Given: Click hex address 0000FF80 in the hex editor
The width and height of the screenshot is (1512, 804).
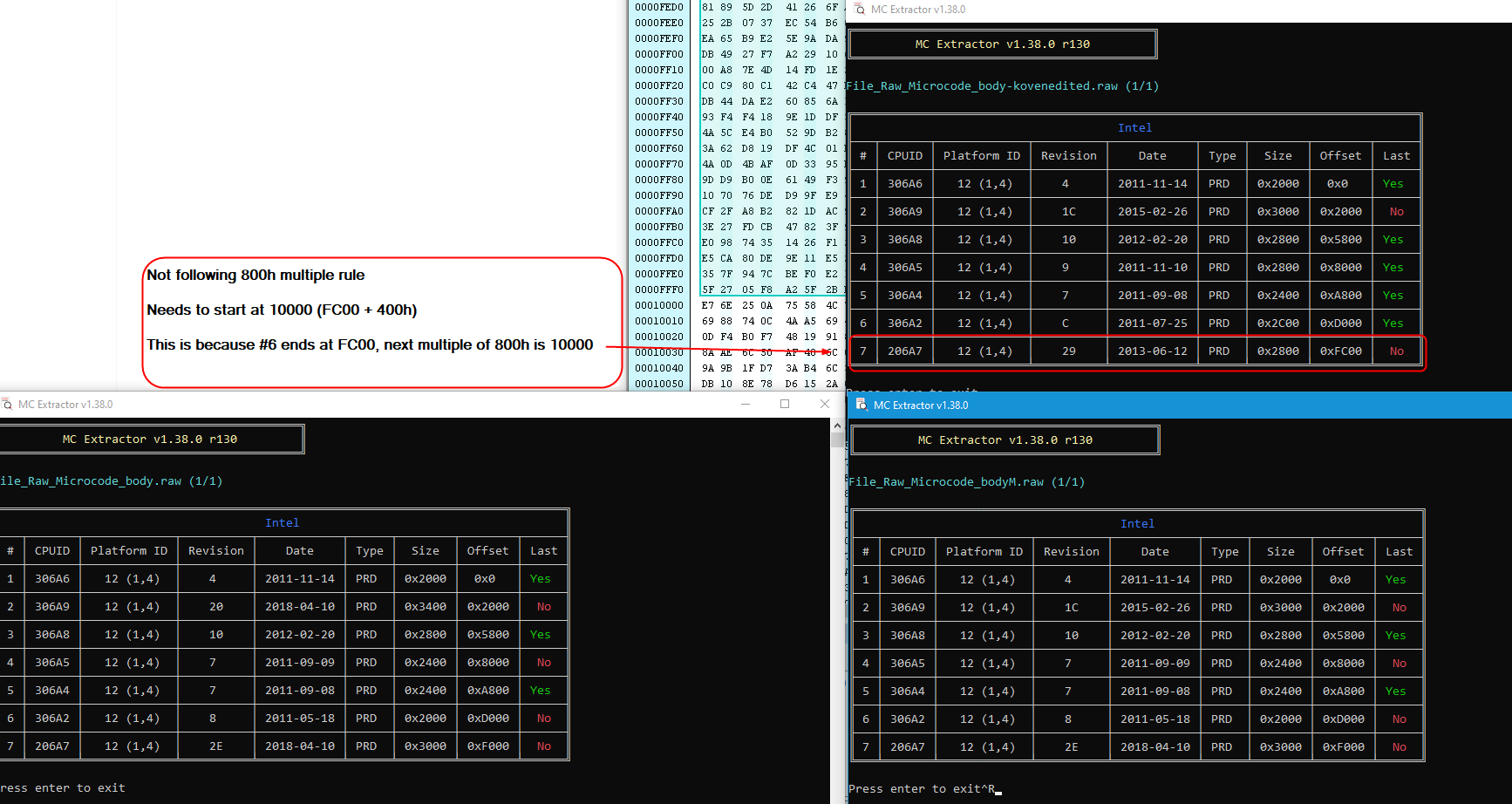Looking at the screenshot, I should [659, 180].
